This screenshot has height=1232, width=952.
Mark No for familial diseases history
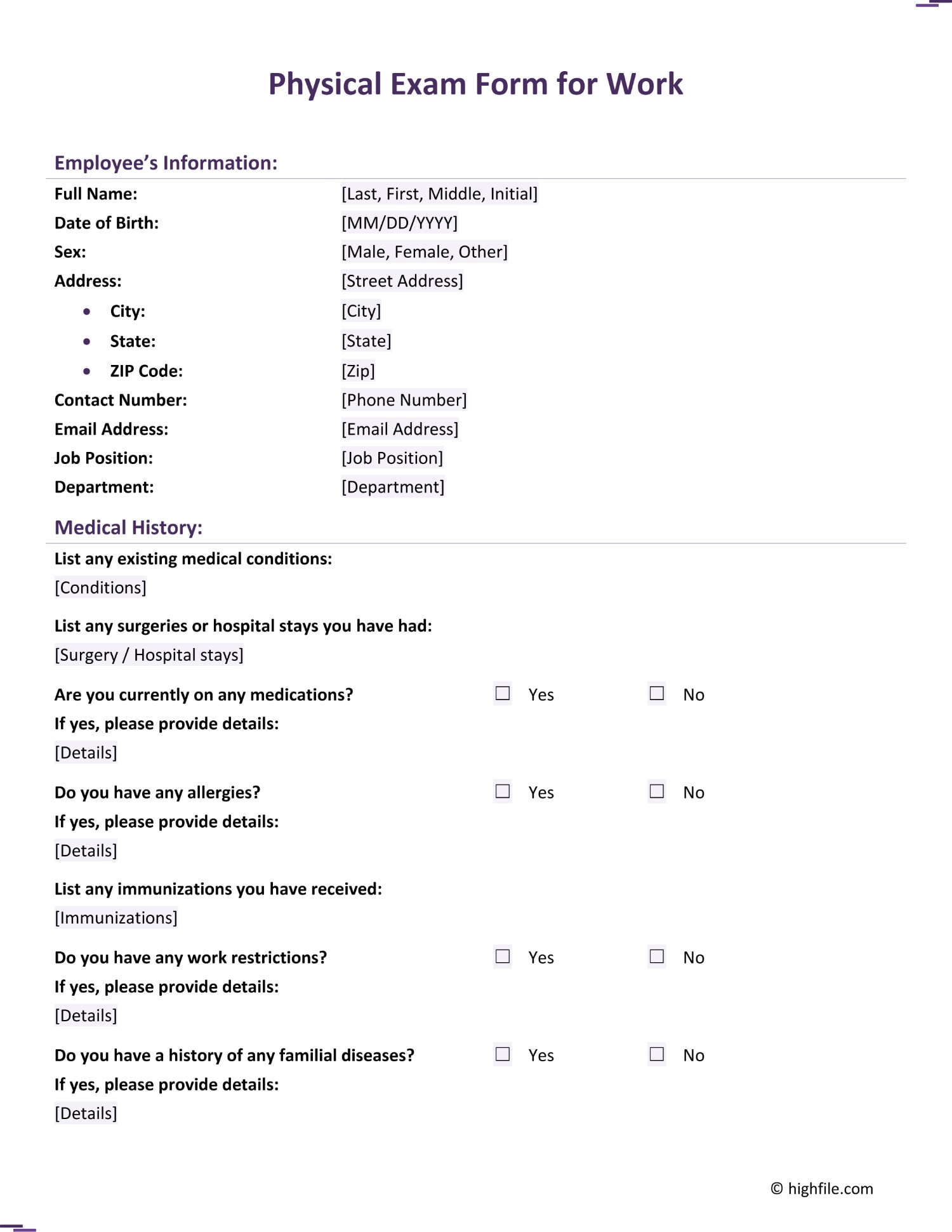(657, 1054)
